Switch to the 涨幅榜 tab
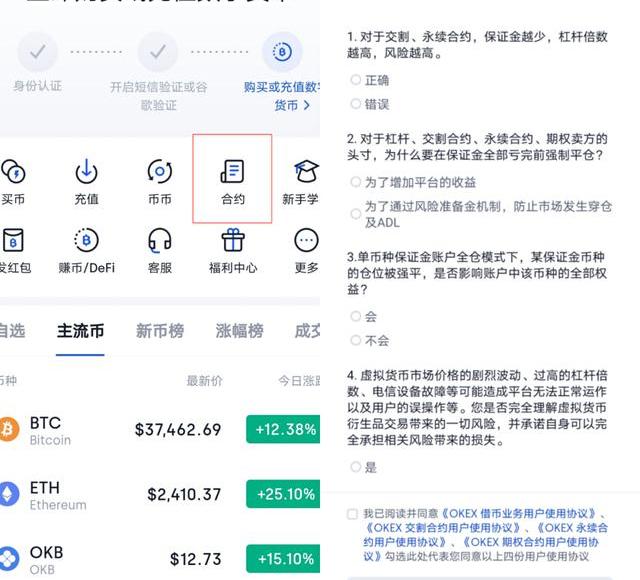Screen dimensions: 640x580 pos(240,331)
